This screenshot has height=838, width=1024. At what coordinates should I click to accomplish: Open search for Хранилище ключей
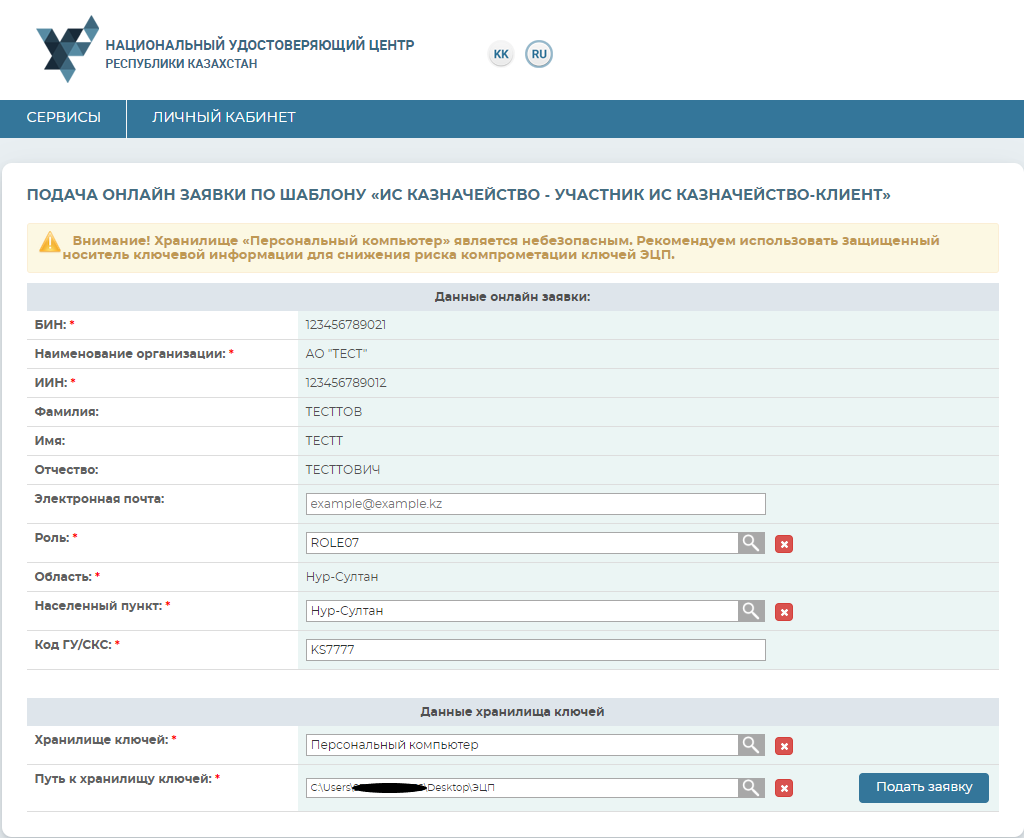pyautogui.click(x=751, y=745)
